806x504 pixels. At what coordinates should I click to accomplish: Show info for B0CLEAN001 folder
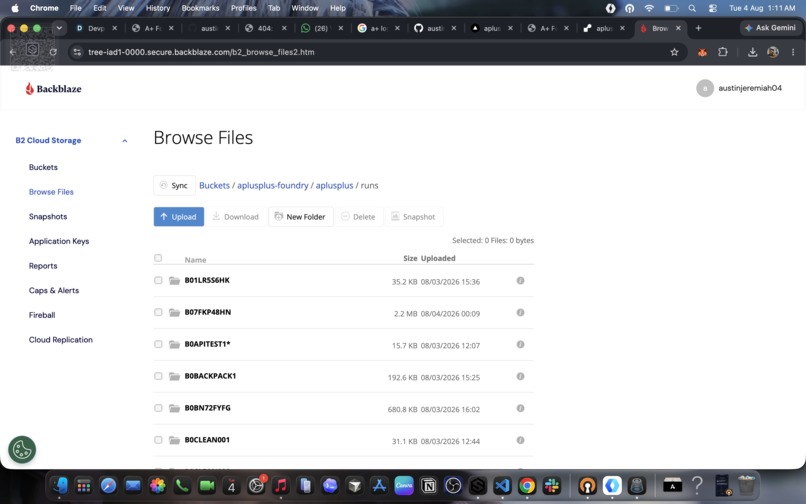(x=520, y=440)
